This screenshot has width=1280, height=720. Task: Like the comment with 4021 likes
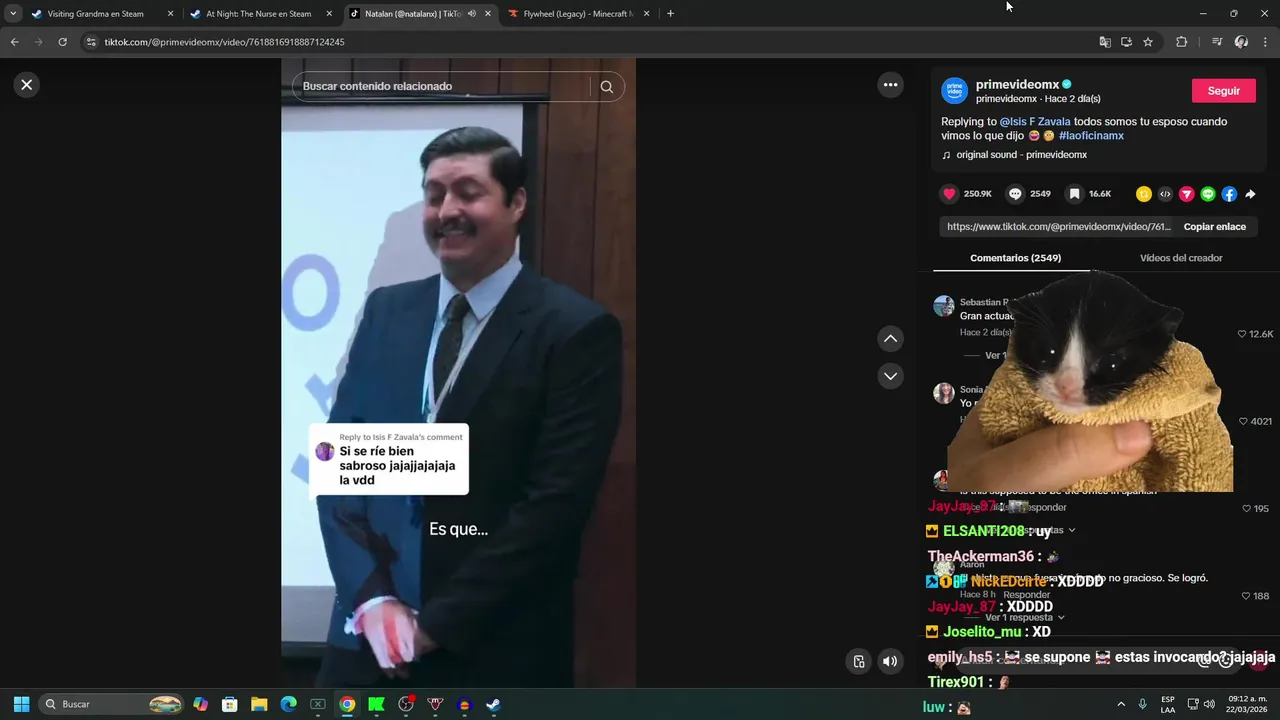[x=1243, y=421]
